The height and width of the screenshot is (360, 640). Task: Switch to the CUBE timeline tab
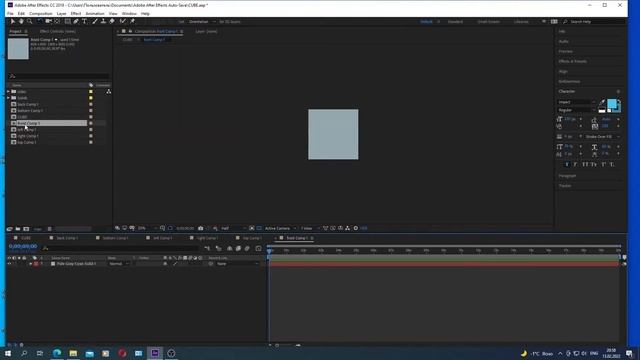26,238
